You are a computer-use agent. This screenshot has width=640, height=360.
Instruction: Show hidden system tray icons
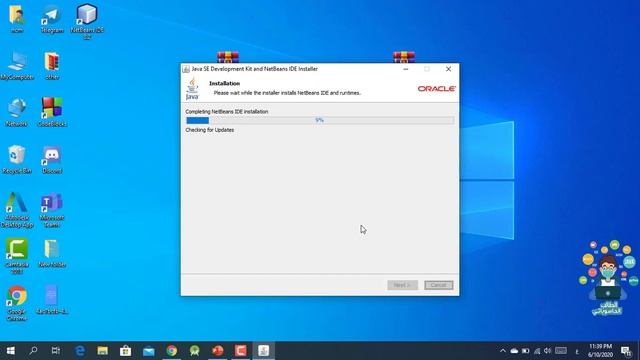tap(503, 351)
